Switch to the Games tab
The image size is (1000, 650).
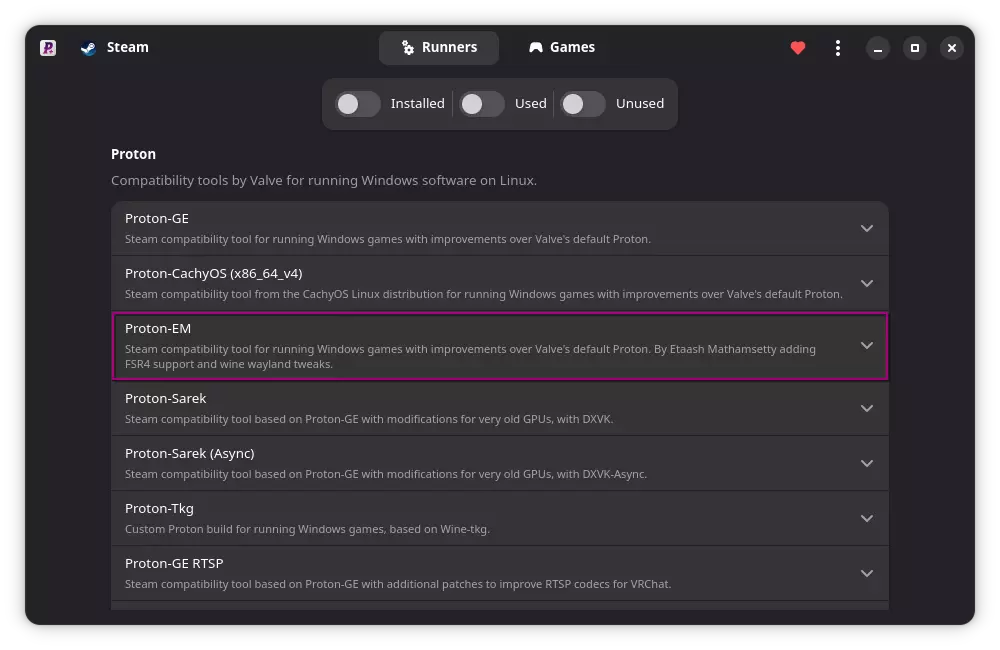click(562, 48)
